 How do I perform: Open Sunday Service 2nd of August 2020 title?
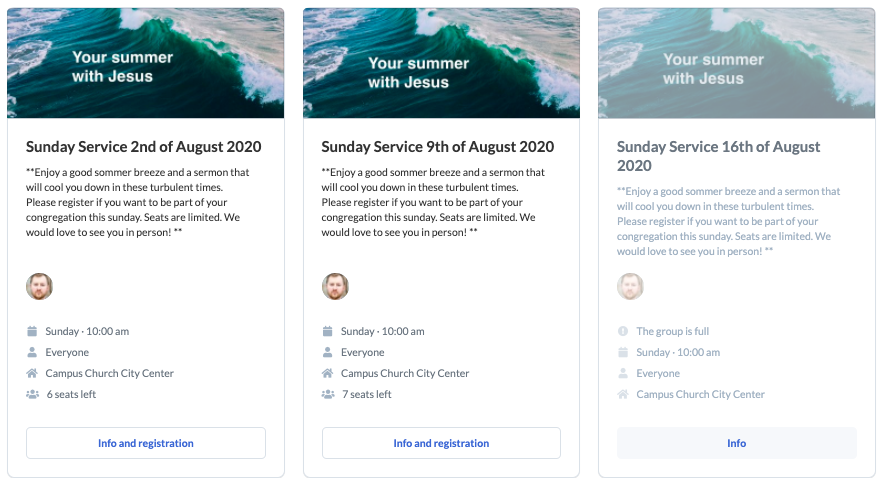(x=143, y=147)
